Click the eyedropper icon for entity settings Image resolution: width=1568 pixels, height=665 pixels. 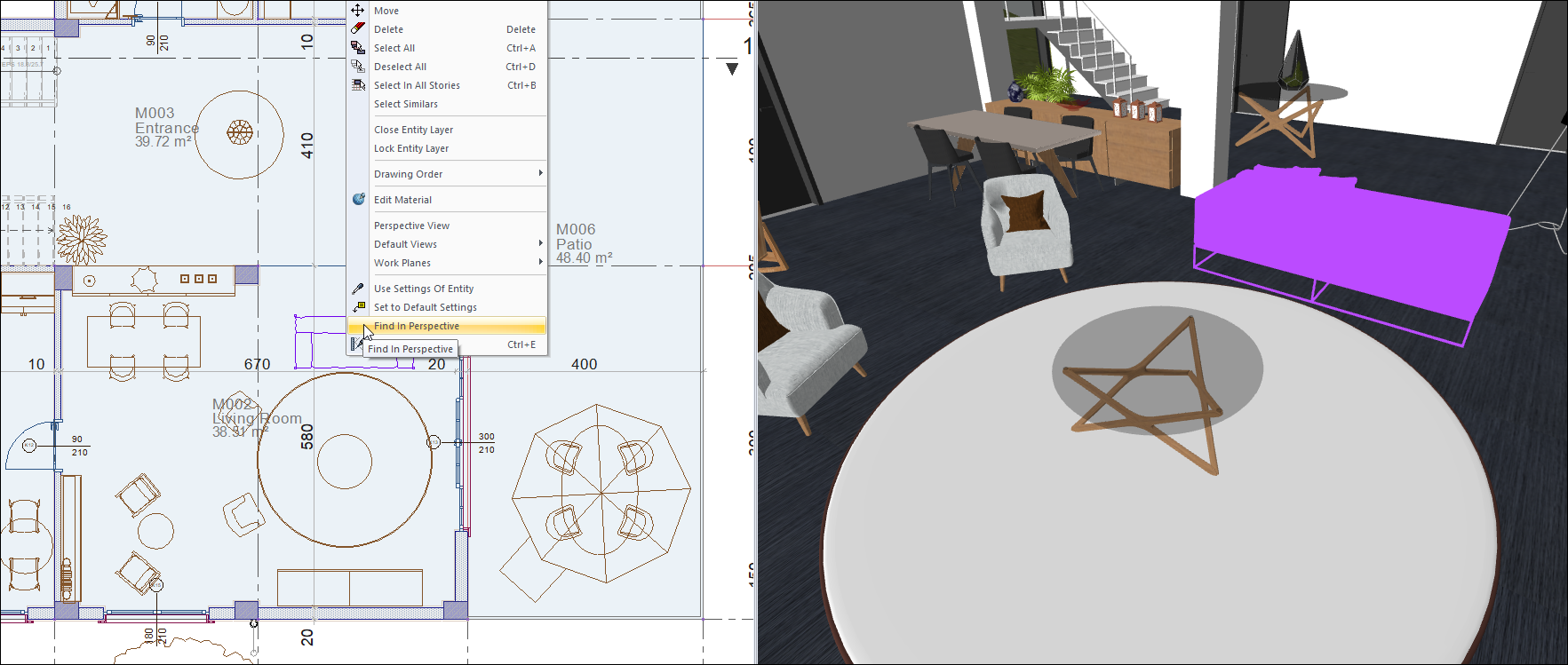357,289
